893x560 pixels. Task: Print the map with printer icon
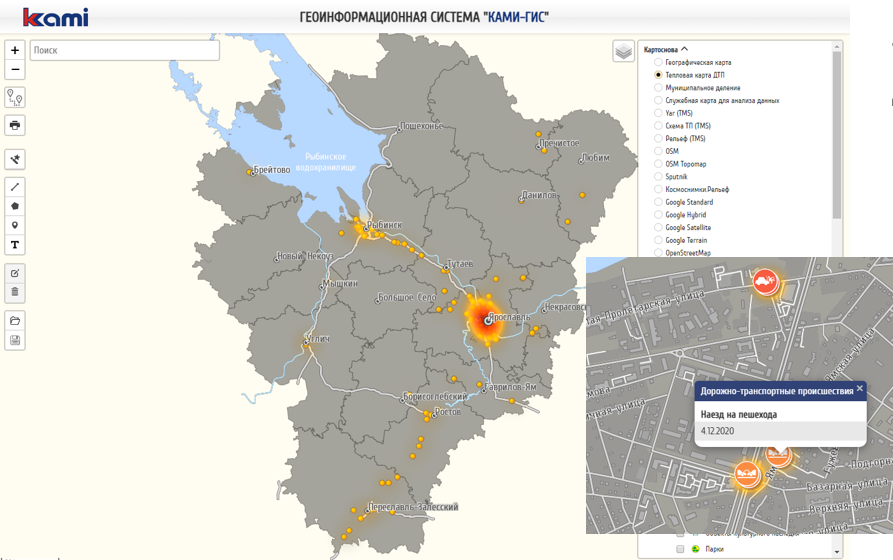15,125
